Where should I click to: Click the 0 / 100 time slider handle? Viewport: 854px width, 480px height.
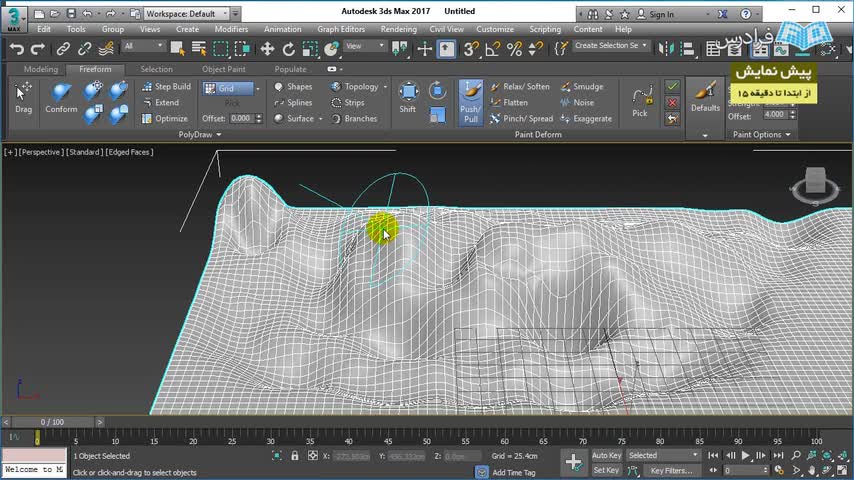coord(52,422)
